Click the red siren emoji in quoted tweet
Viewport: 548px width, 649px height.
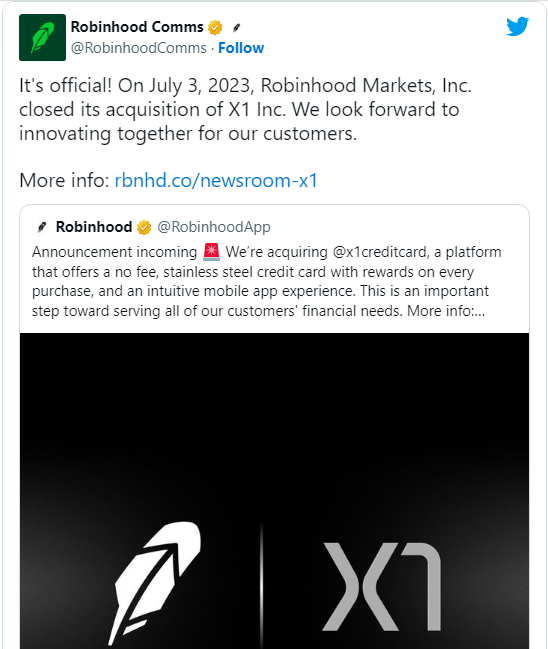pyautogui.click(x=212, y=252)
